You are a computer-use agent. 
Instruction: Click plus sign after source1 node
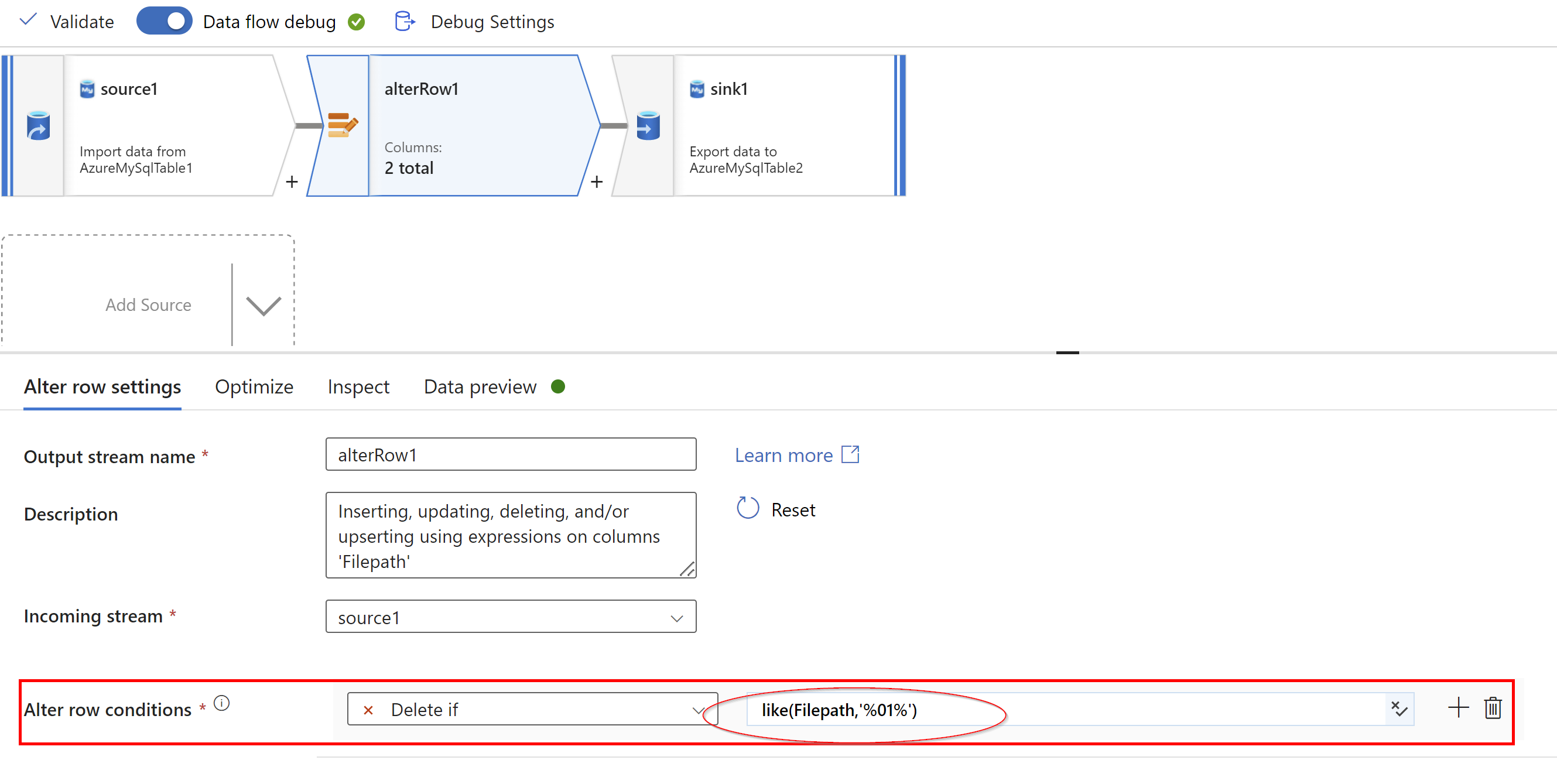[292, 182]
